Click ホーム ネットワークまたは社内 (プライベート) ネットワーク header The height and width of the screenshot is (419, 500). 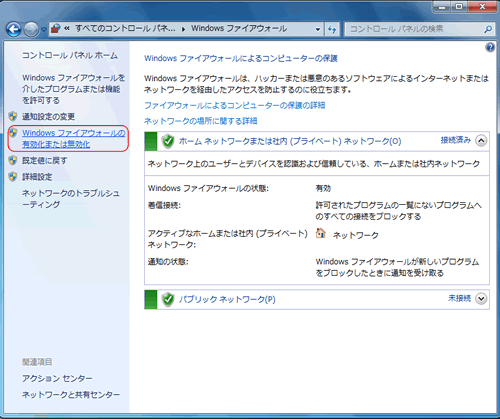(290, 141)
